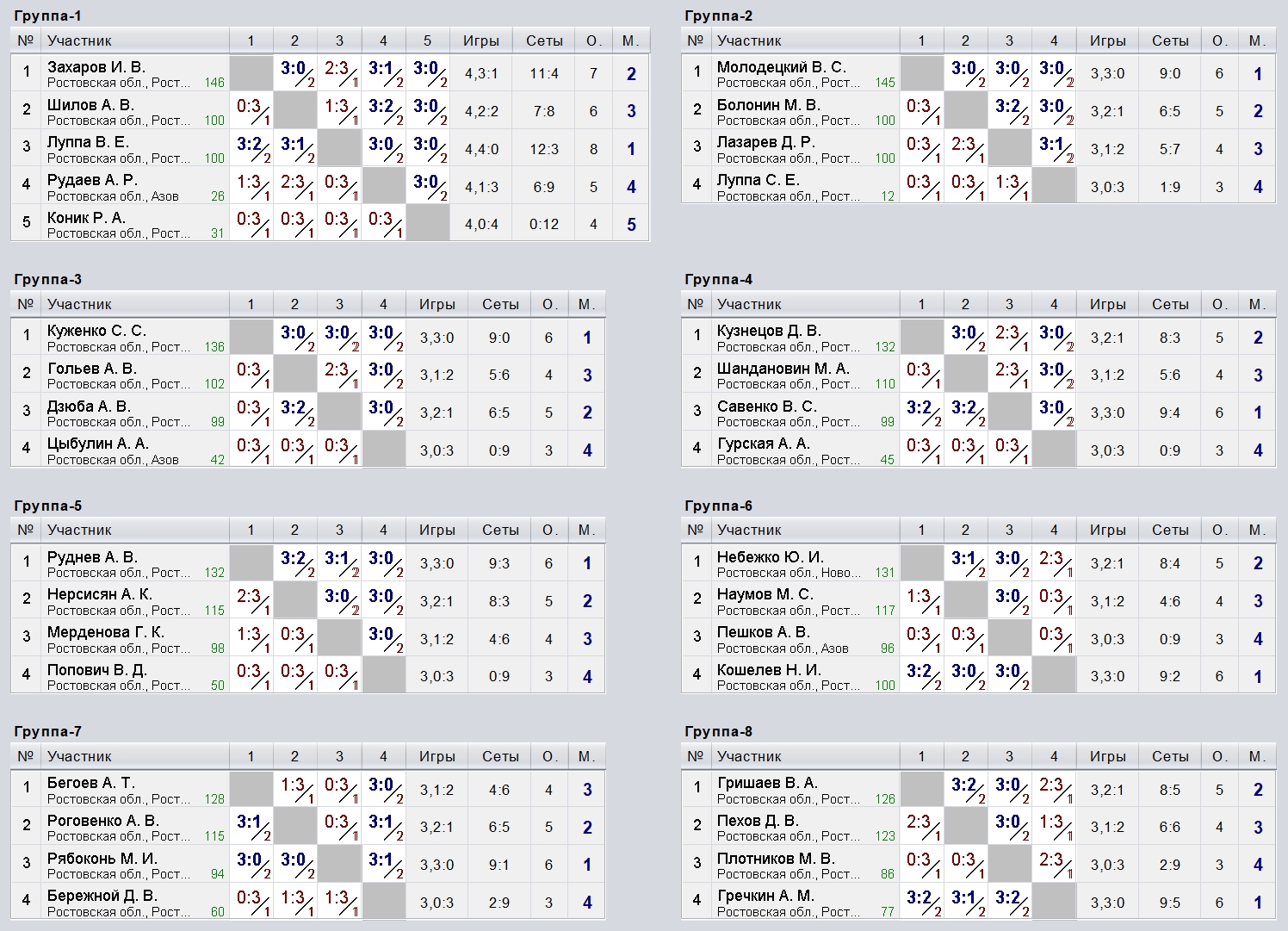Click Руднев А. В. 3:2 match cell
This screenshot has height=931, width=1288.
(x=295, y=563)
